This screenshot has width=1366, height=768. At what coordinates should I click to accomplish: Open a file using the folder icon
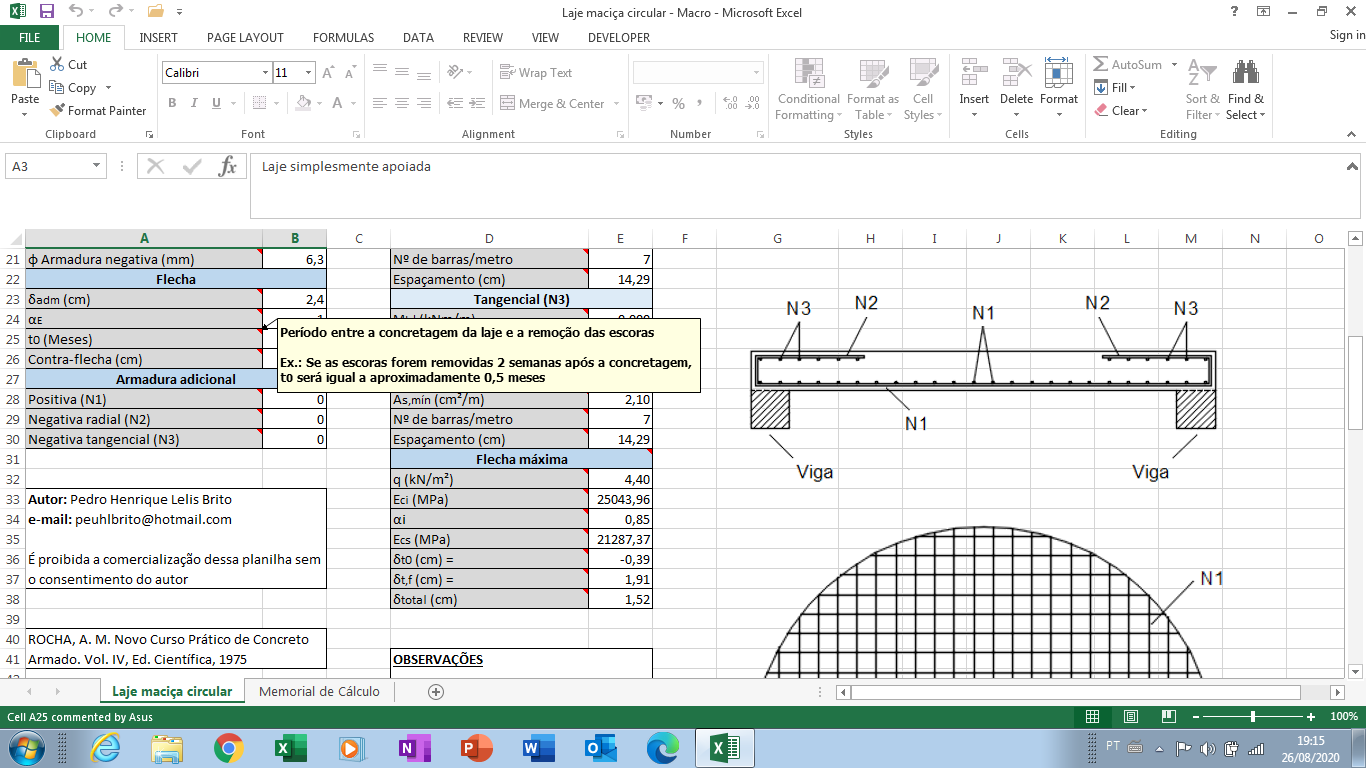tap(154, 12)
